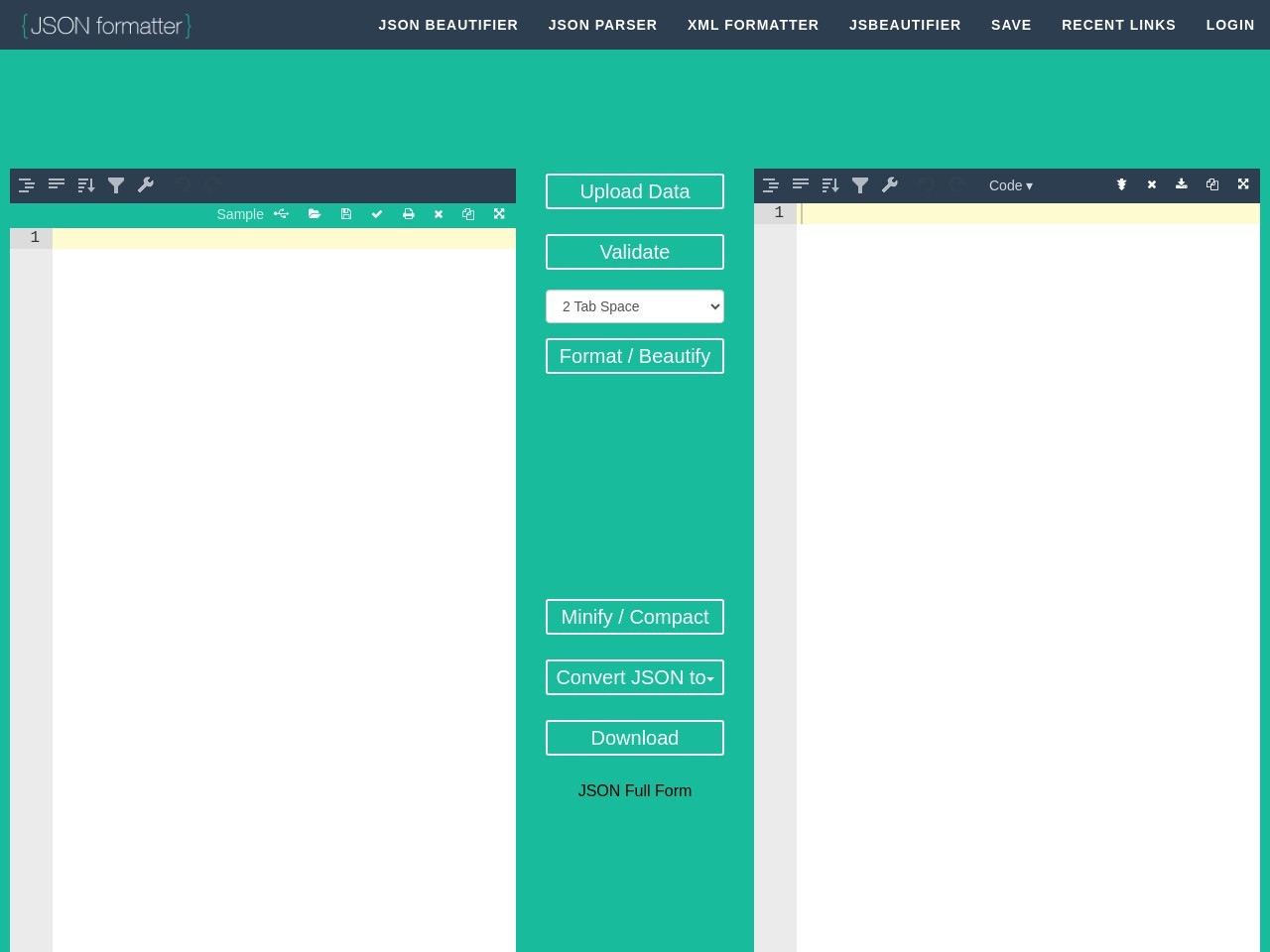Expand Convert JSON to dropdown
The height and width of the screenshot is (952, 1270).
click(635, 677)
